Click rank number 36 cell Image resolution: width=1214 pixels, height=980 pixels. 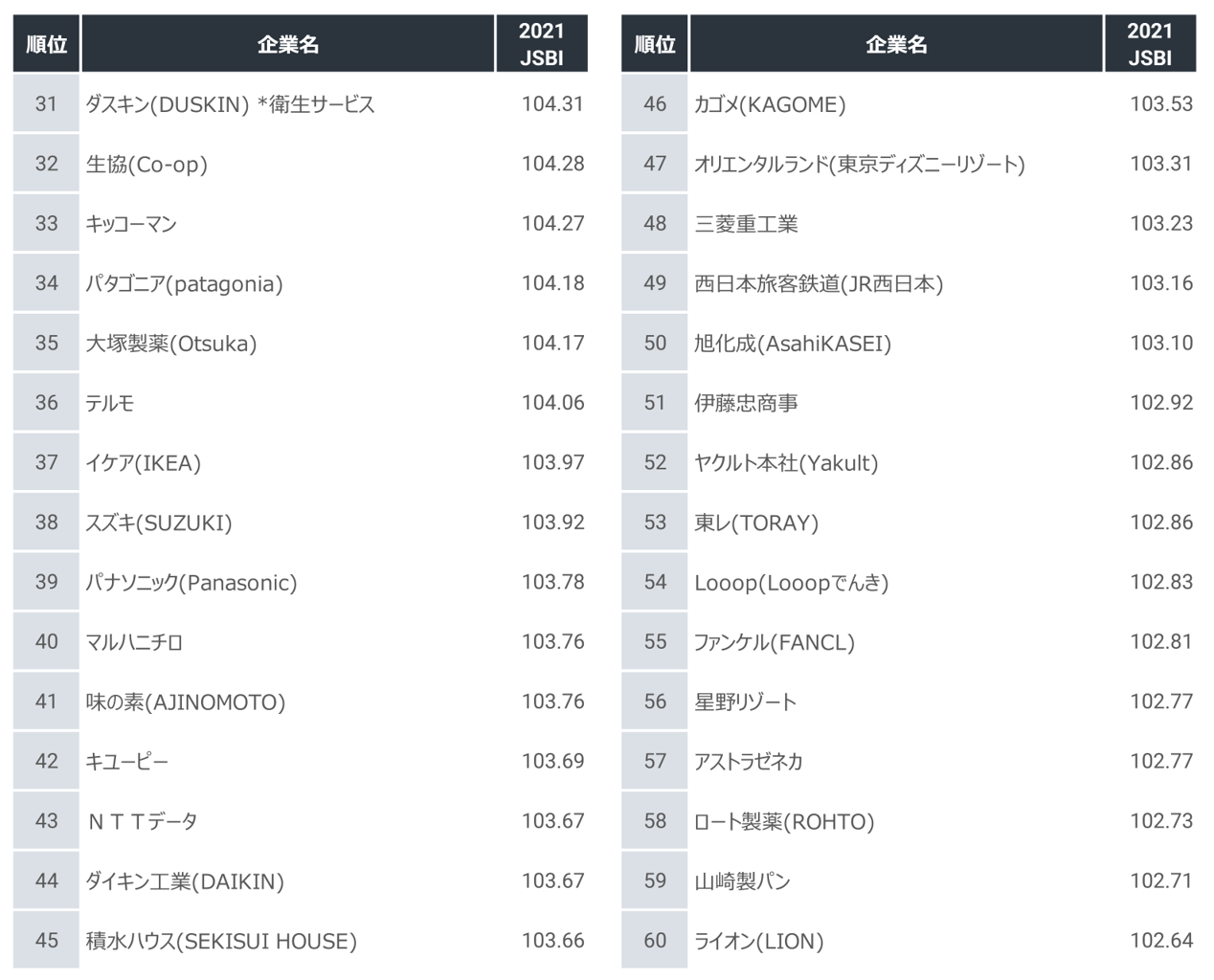pyautogui.click(x=46, y=403)
